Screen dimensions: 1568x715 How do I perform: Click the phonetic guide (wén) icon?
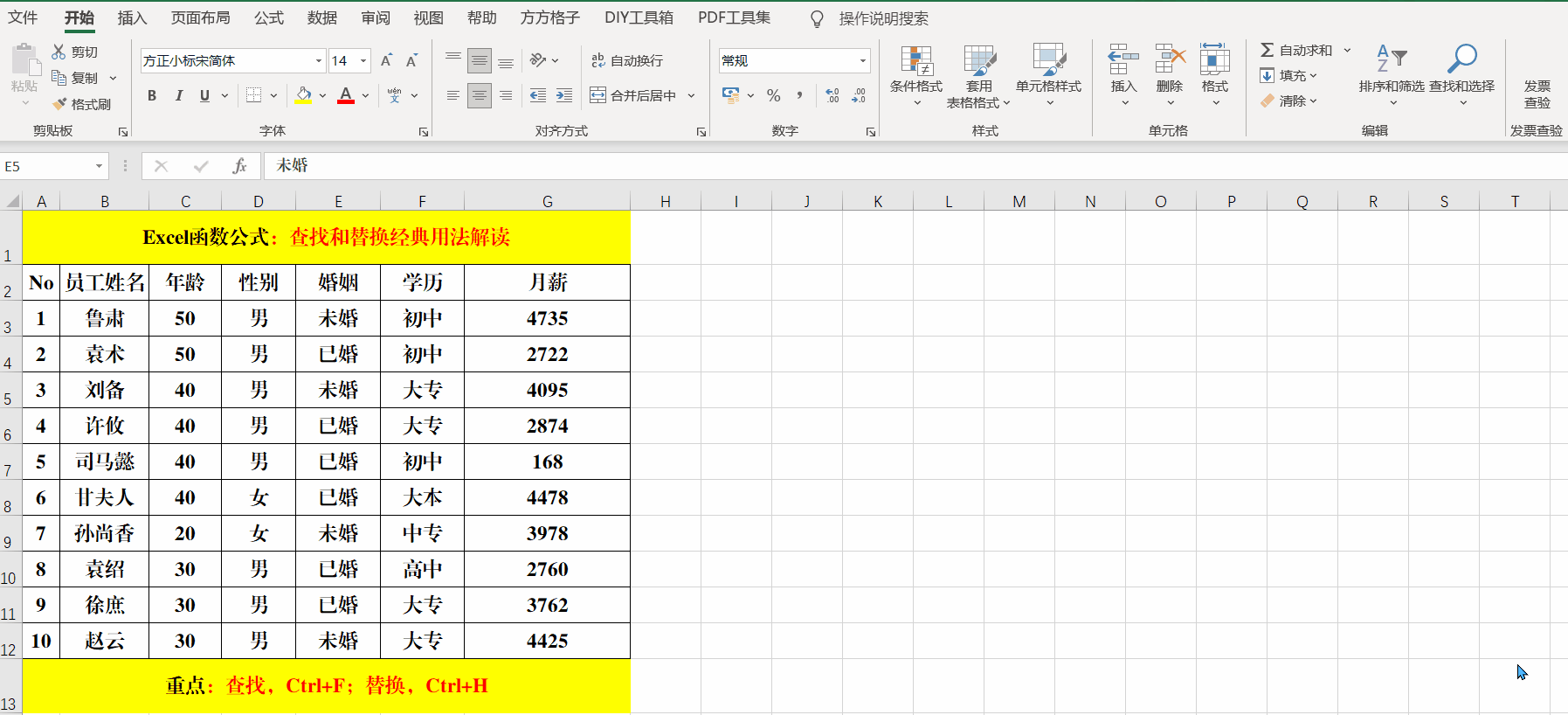(x=394, y=95)
